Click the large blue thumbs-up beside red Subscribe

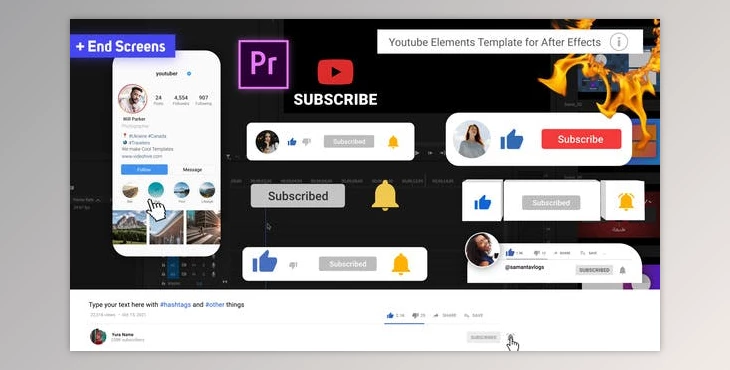point(512,139)
